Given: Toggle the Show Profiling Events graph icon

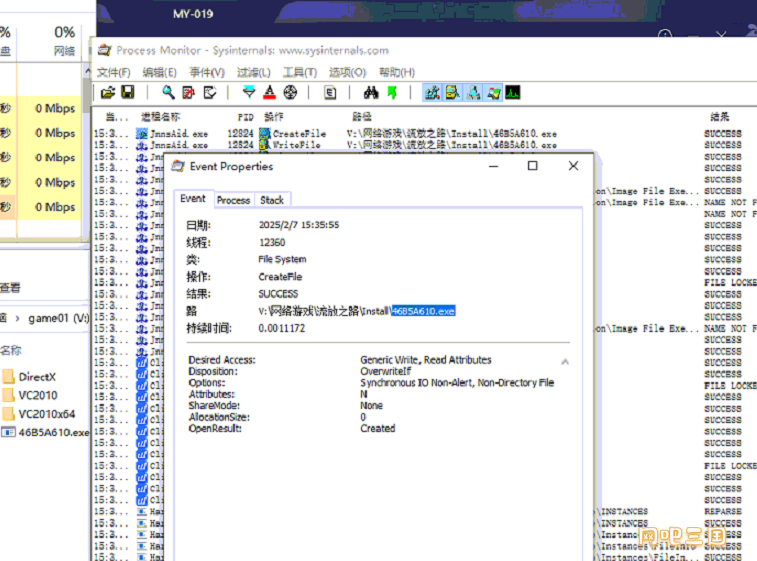Looking at the screenshot, I should pyautogui.click(x=513, y=92).
